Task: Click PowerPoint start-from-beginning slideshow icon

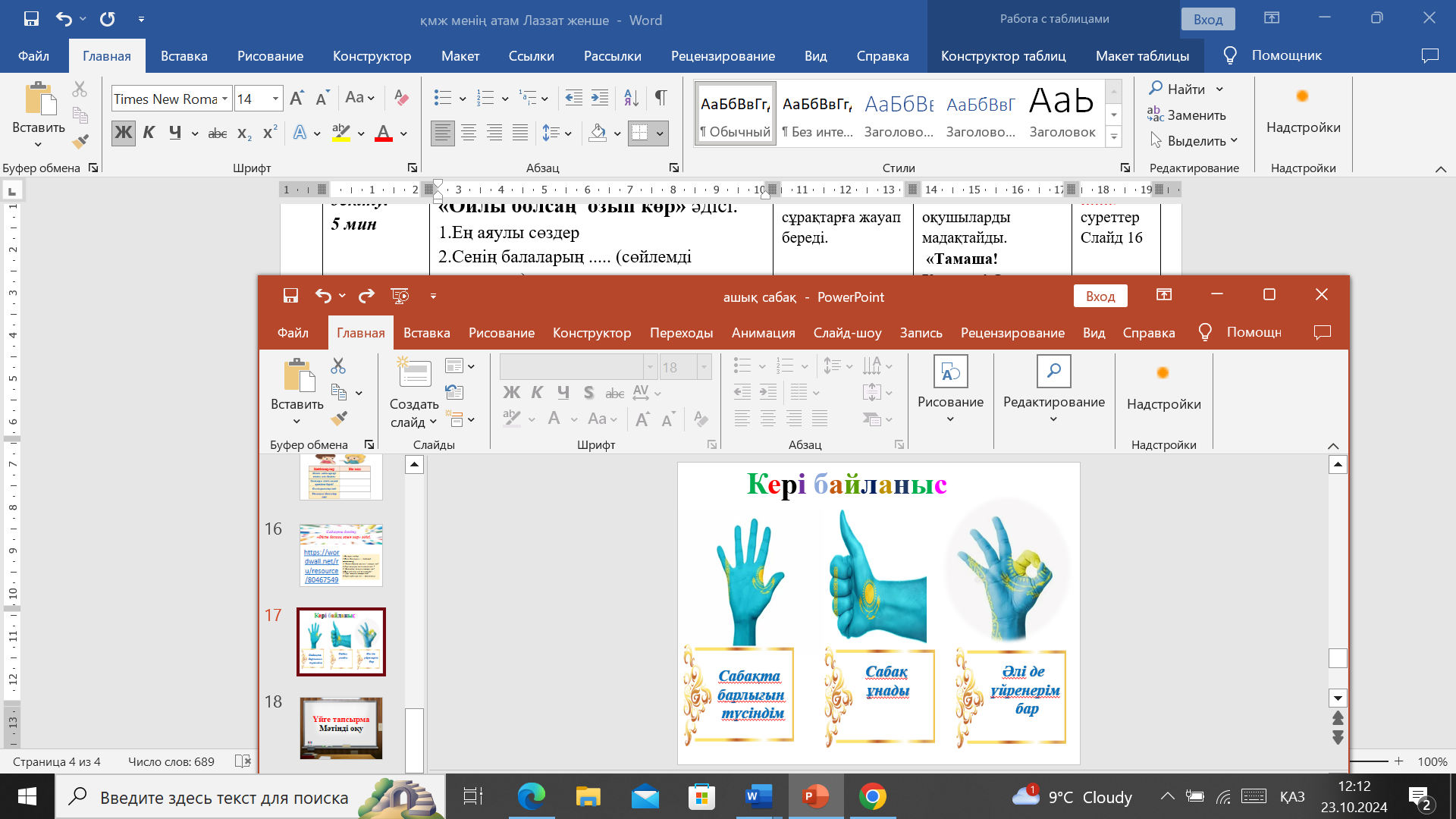Action: point(400,297)
